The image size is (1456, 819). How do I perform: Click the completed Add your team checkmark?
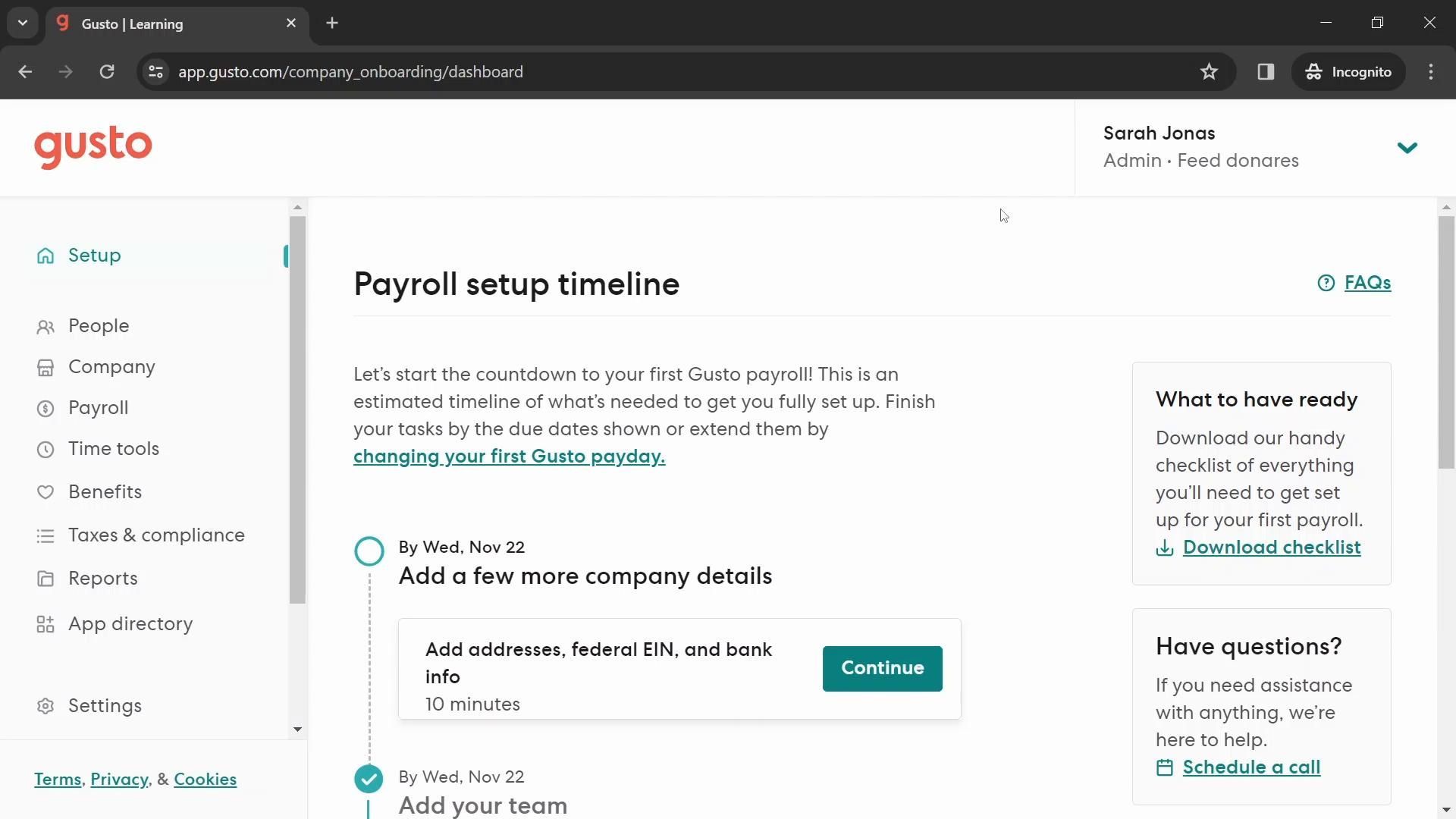coord(369,779)
